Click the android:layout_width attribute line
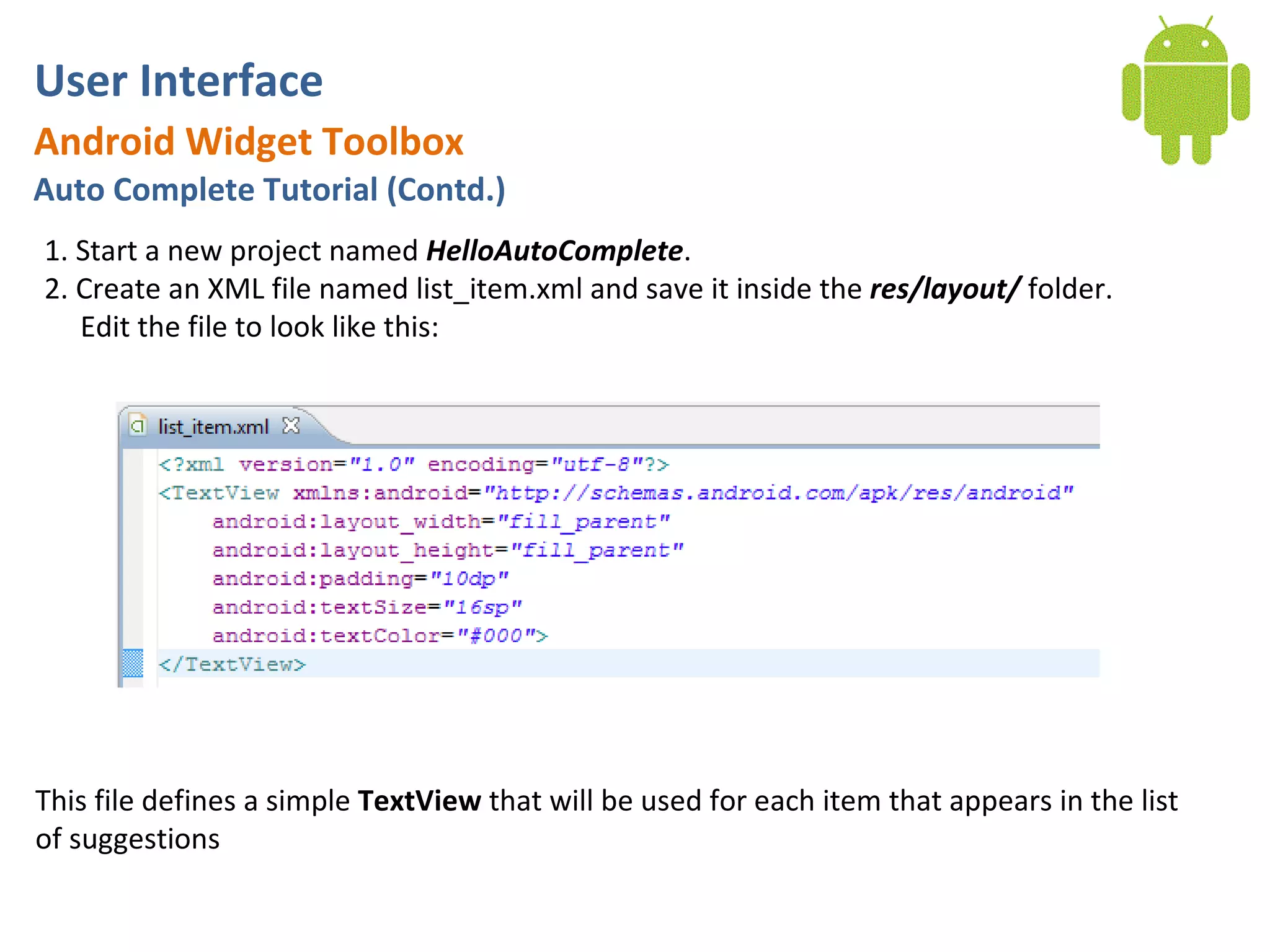1270x952 pixels. coord(441,522)
